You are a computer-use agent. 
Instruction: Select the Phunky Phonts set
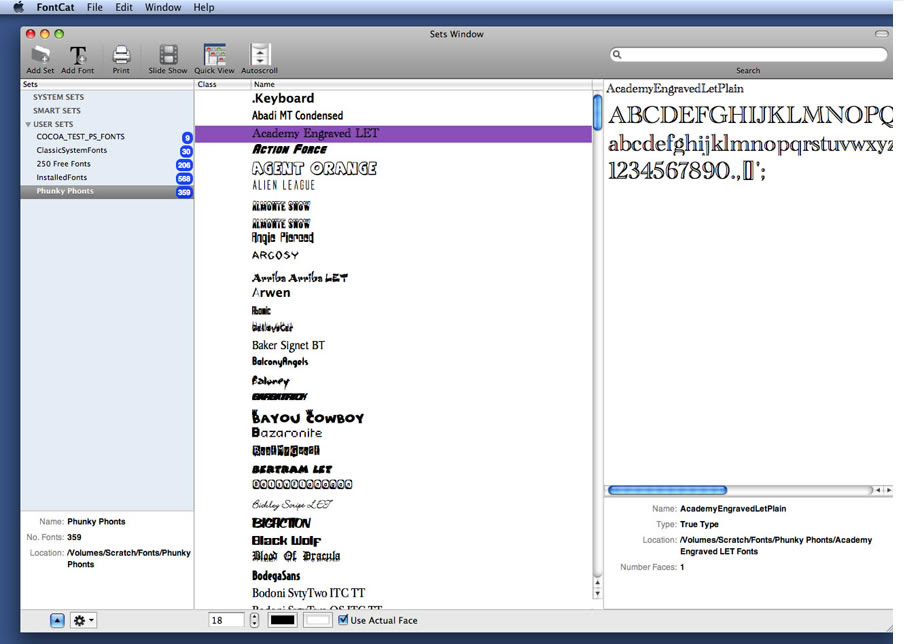[107, 191]
